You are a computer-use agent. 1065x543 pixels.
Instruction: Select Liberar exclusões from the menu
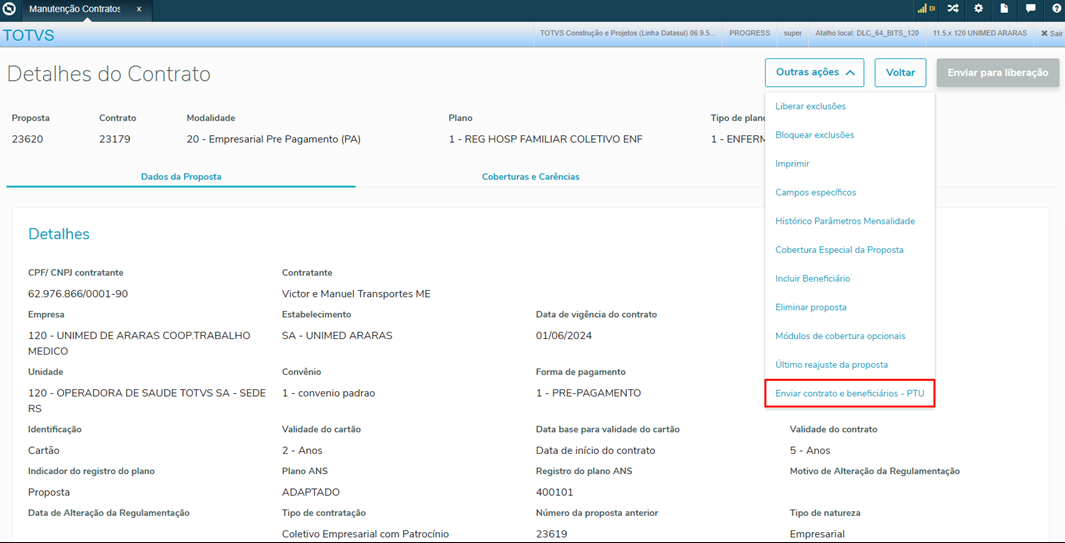(810, 107)
